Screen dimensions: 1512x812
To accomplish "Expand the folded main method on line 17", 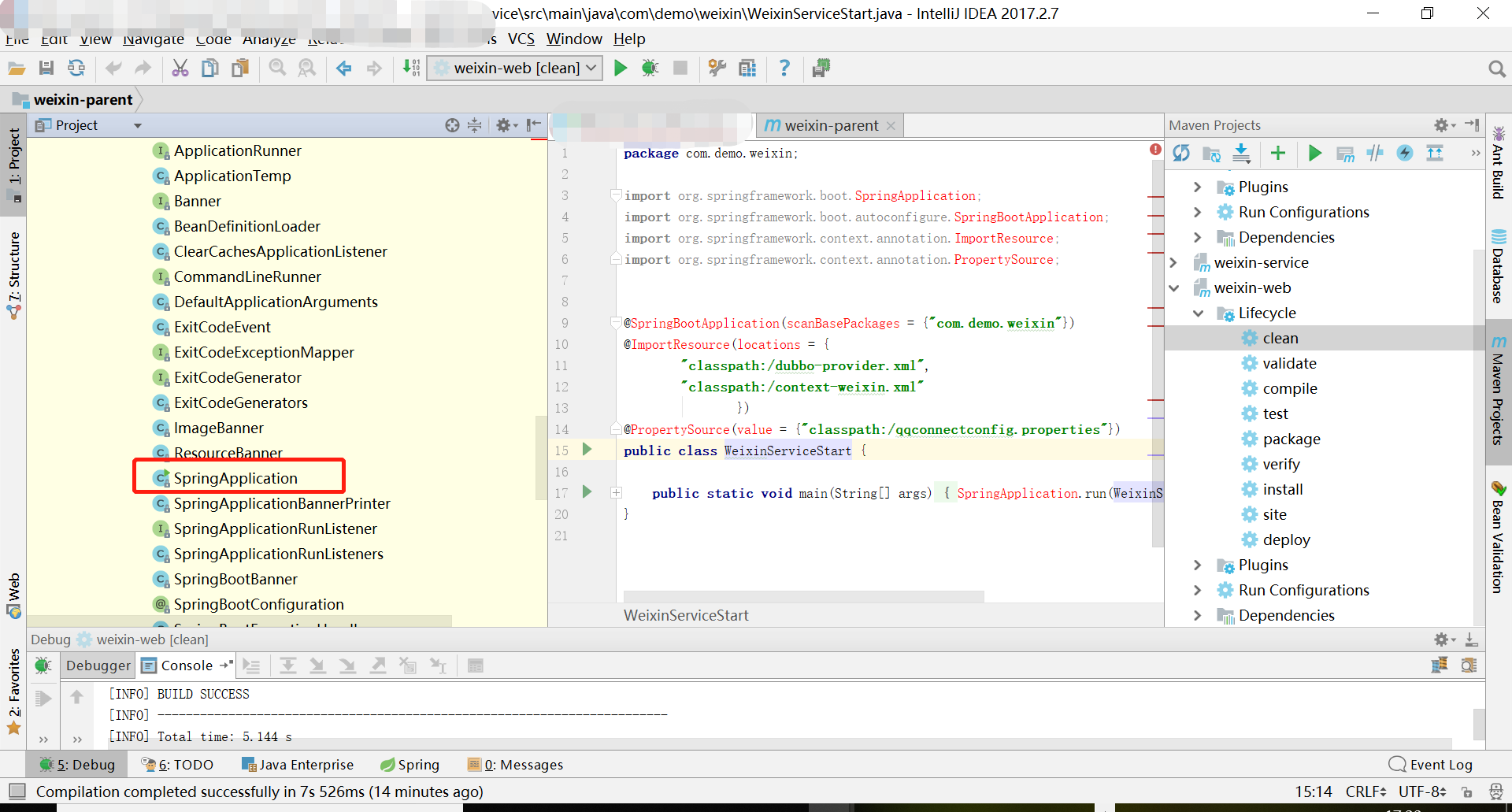I will [616, 493].
